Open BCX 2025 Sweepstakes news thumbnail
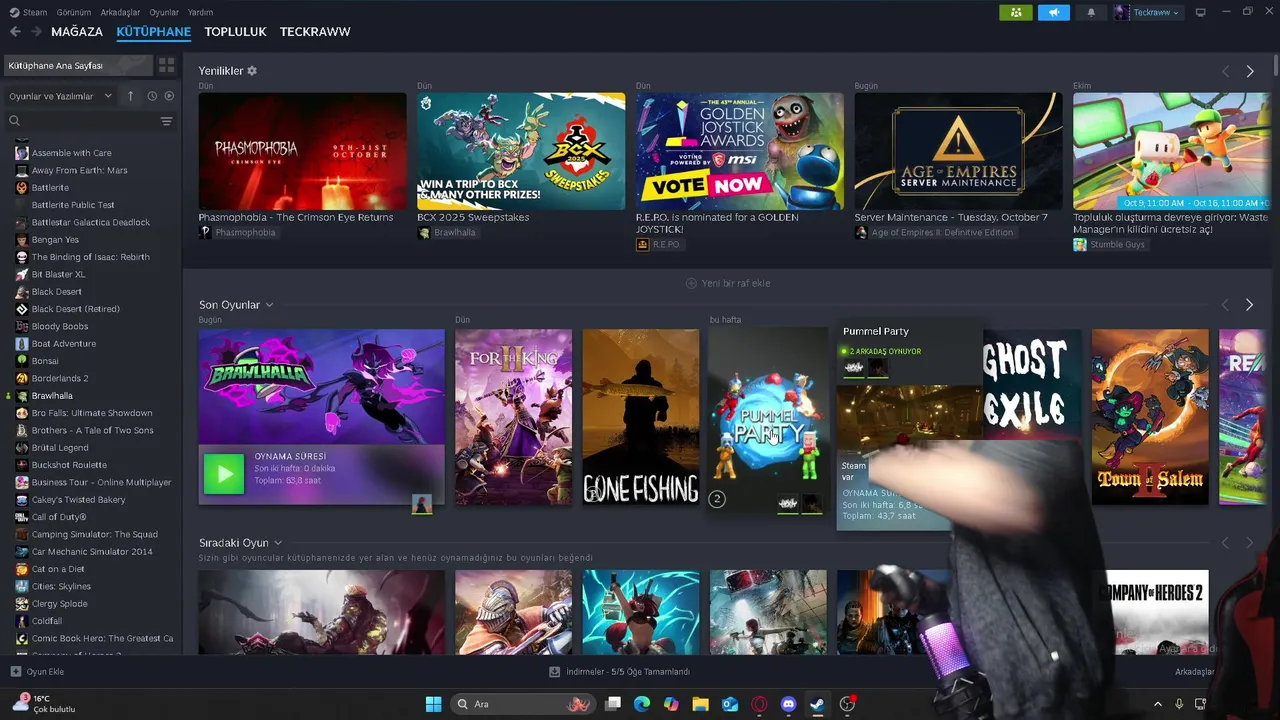This screenshot has height=720, width=1280. (521, 151)
